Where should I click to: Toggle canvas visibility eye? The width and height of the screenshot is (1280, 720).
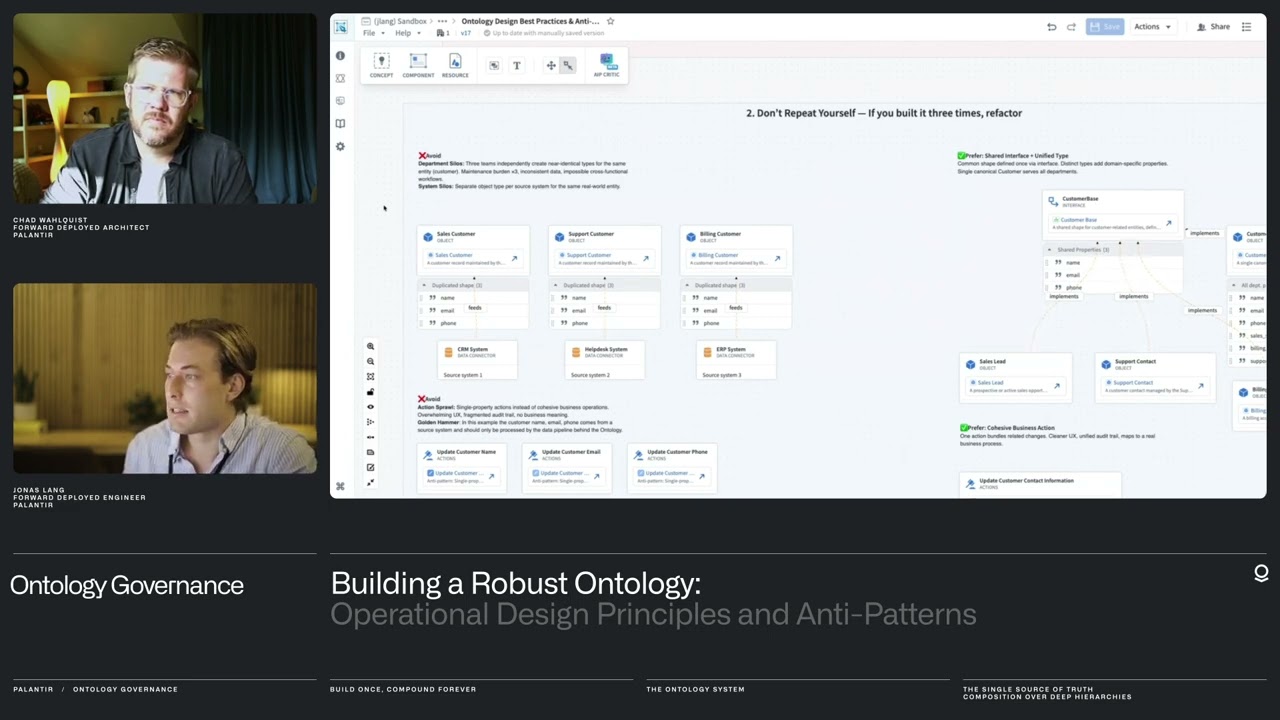point(371,407)
